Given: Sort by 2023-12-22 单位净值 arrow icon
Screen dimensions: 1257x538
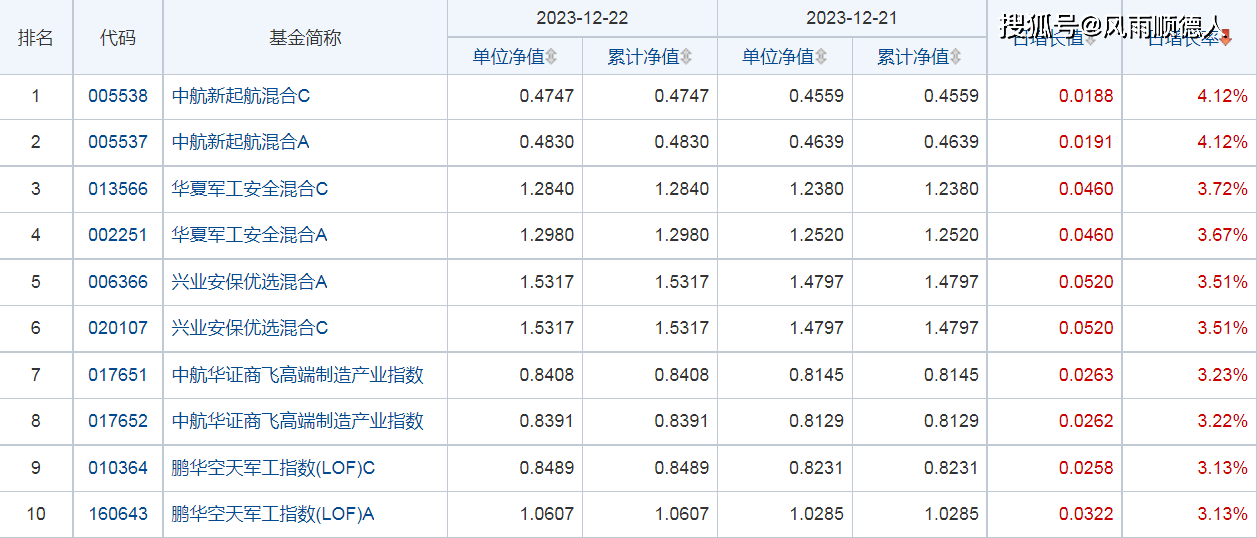Looking at the screenshot, I should (552, 57).
